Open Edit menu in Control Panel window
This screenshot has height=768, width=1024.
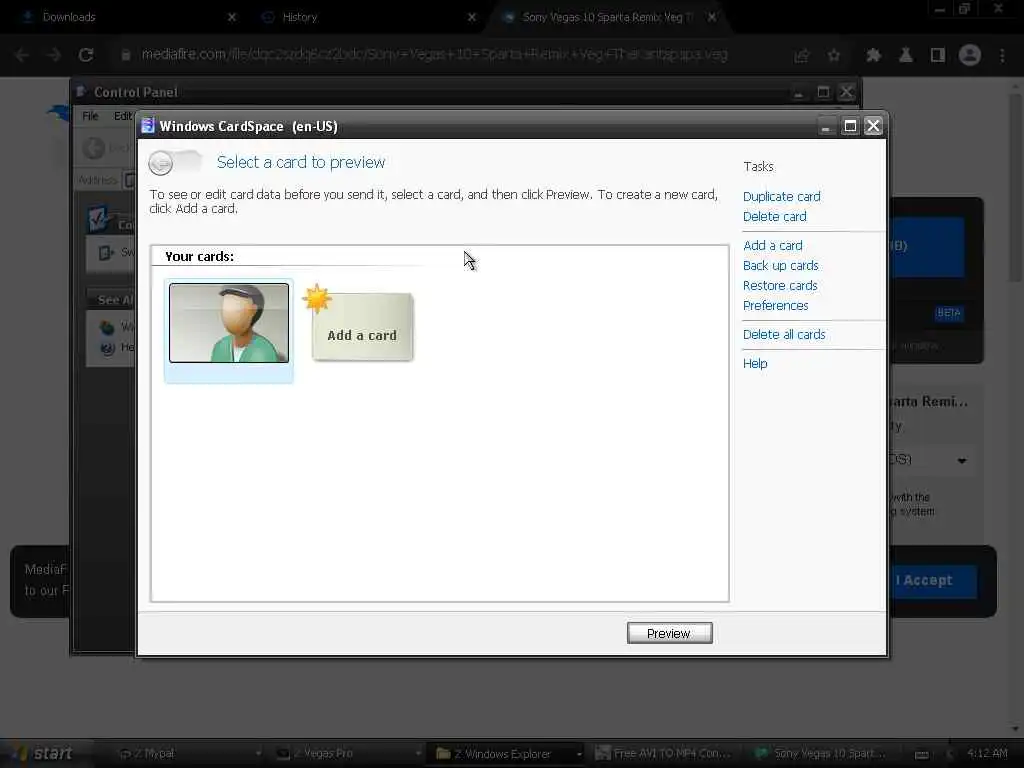(x=123, y=116)
